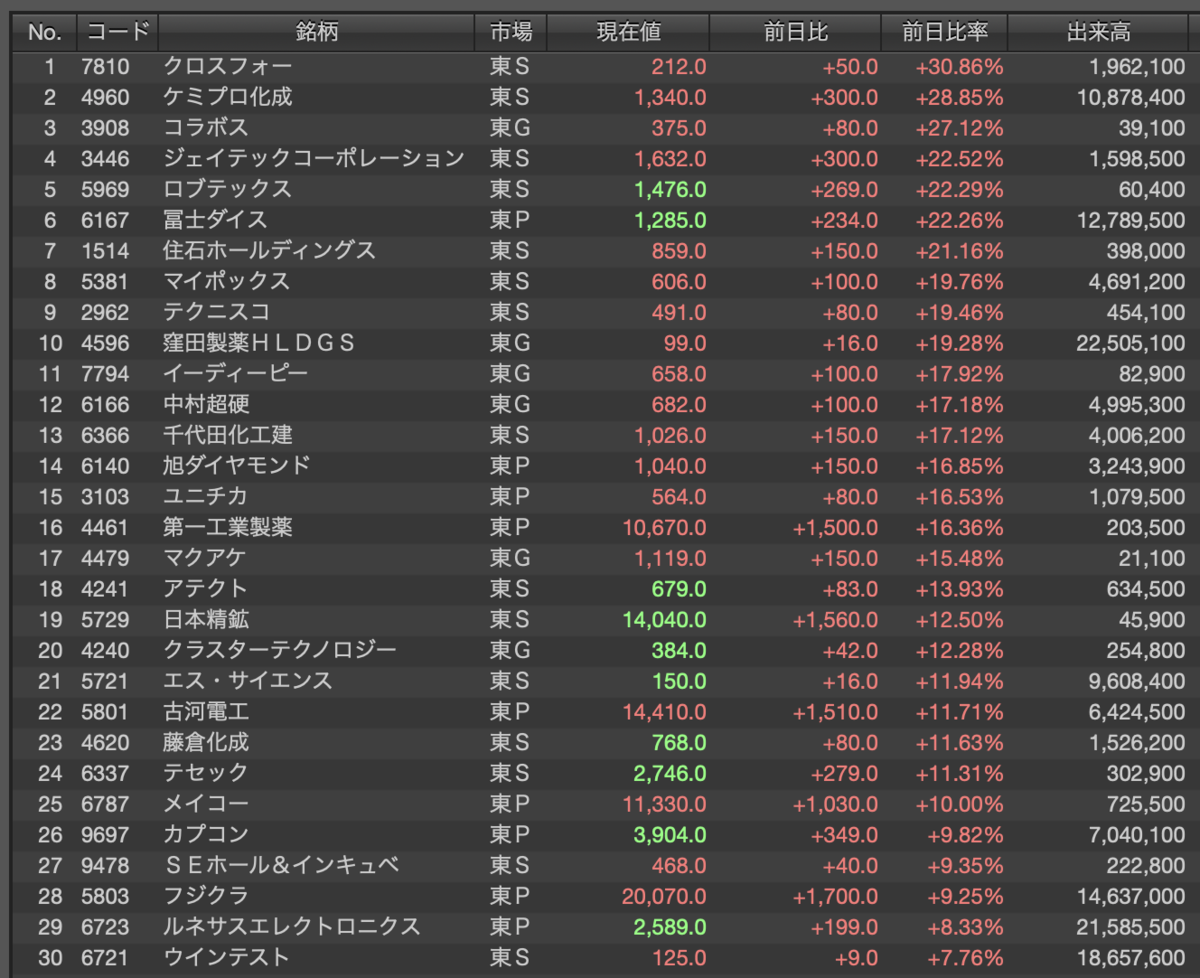1200x978 pixels.
Task: Click the 市場 column header
Action: click(511, 32)
